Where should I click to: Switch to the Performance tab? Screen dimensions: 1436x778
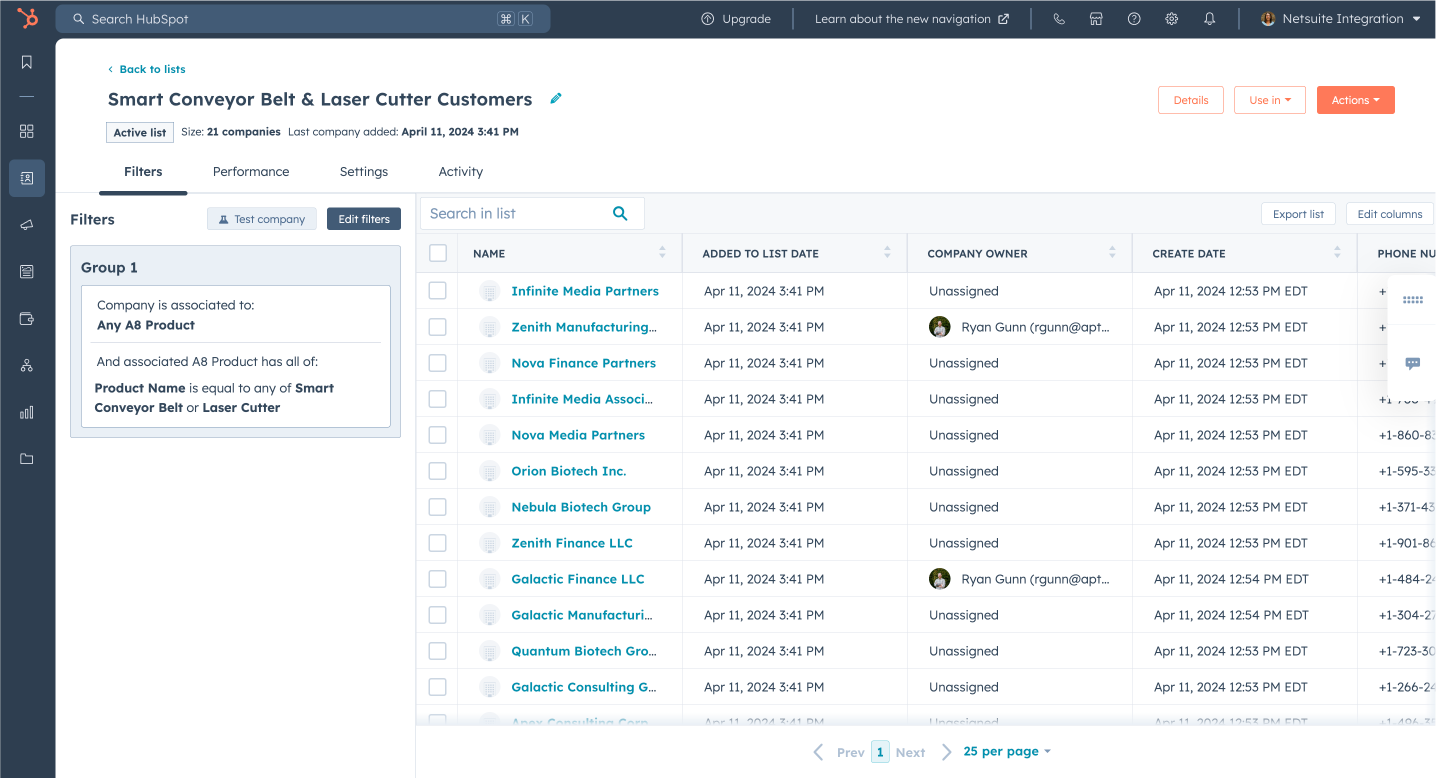251,172
